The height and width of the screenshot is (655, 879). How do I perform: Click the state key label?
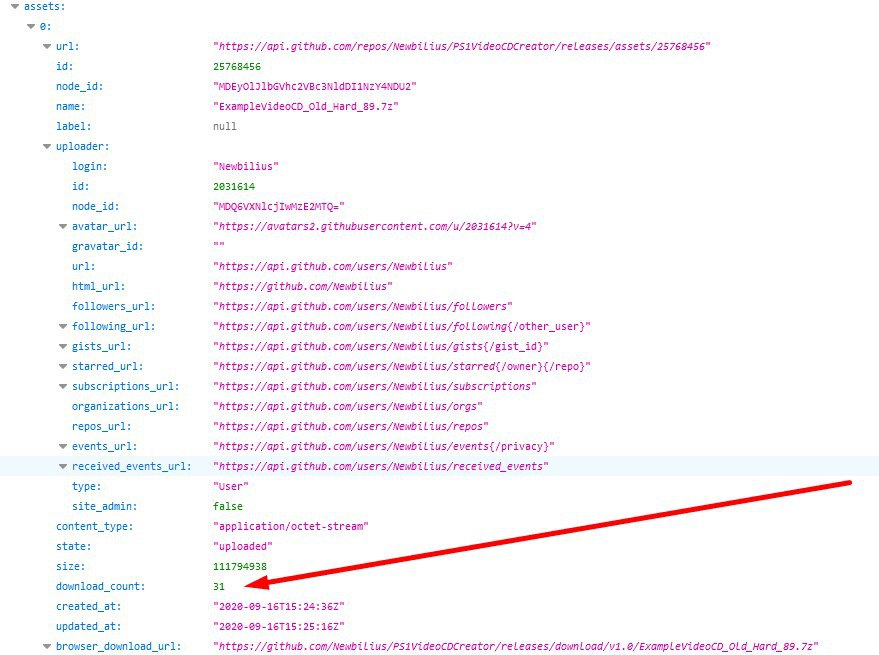click(73, 546)
